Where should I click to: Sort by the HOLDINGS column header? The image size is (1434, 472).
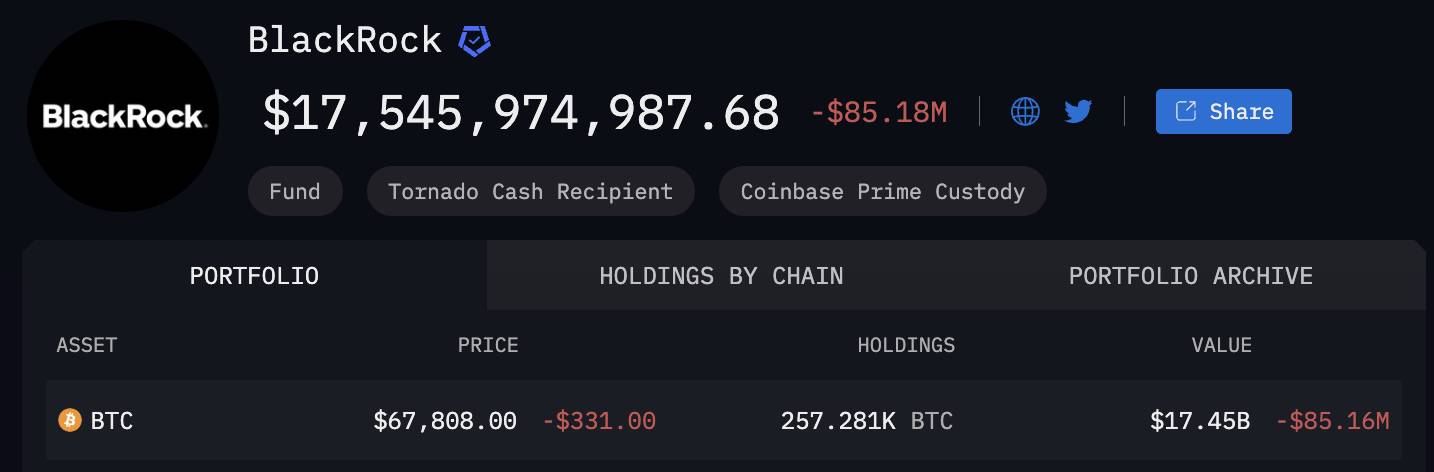906,345
